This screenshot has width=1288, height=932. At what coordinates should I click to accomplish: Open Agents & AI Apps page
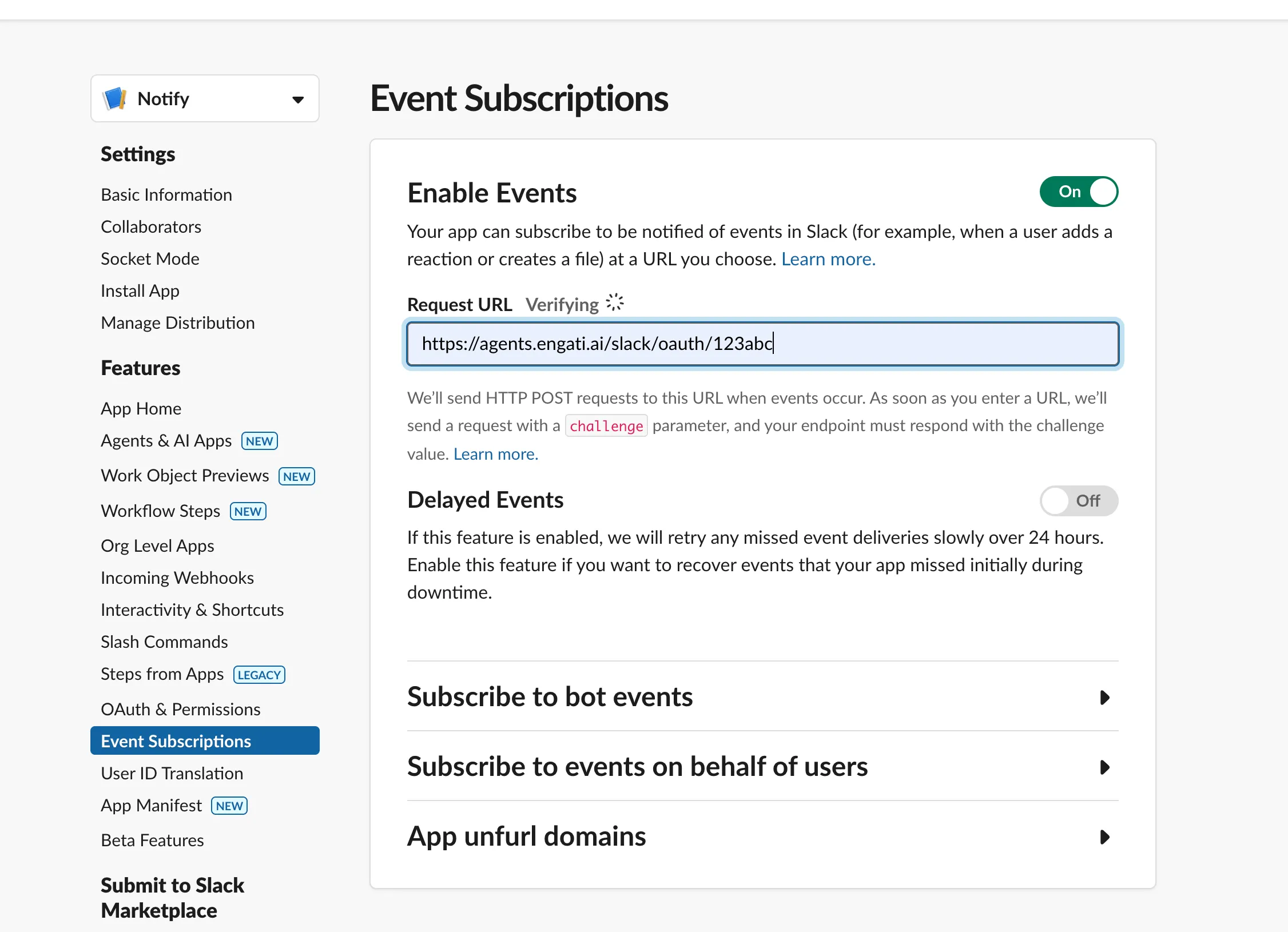[166, 441]
